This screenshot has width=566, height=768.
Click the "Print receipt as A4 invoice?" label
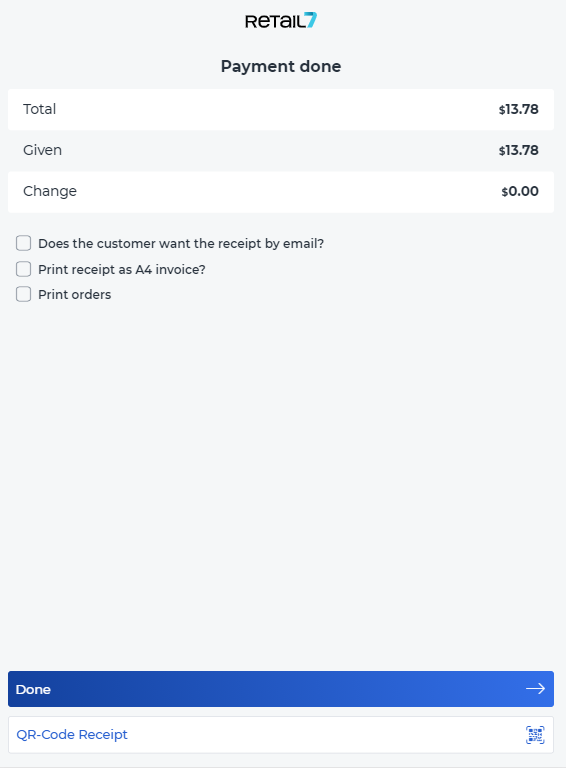click(122, 269)
